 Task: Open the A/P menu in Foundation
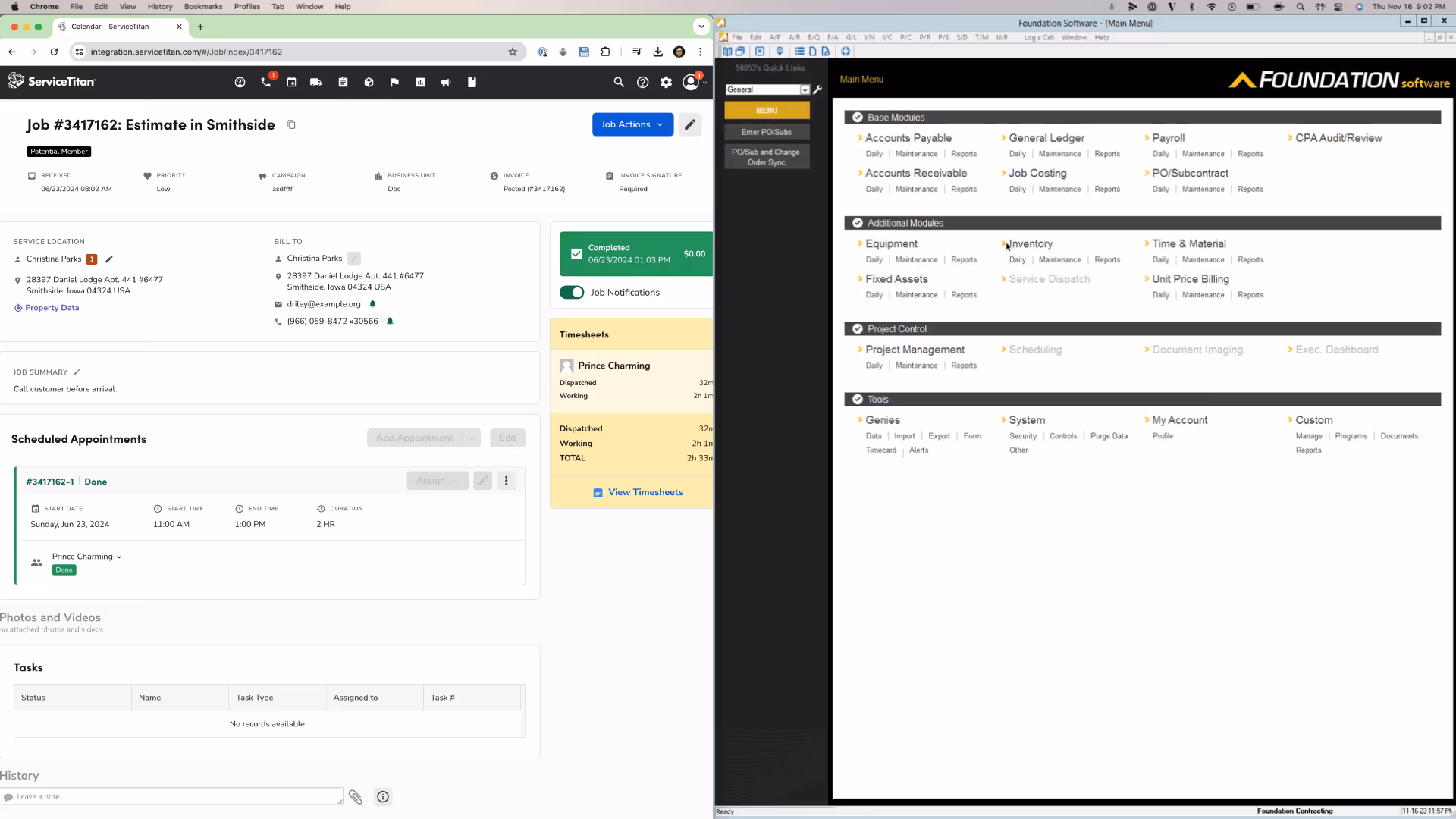[x=774, y=37]
